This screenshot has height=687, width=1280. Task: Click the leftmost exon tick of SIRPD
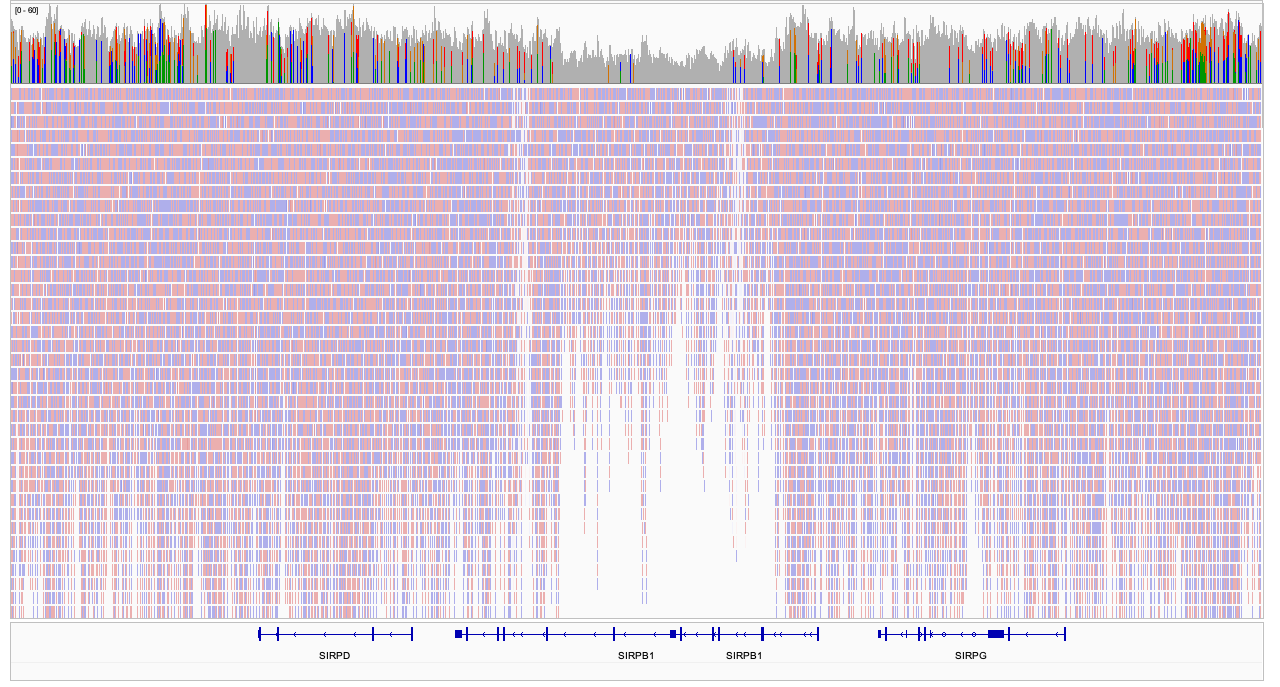tap(259, 634)
